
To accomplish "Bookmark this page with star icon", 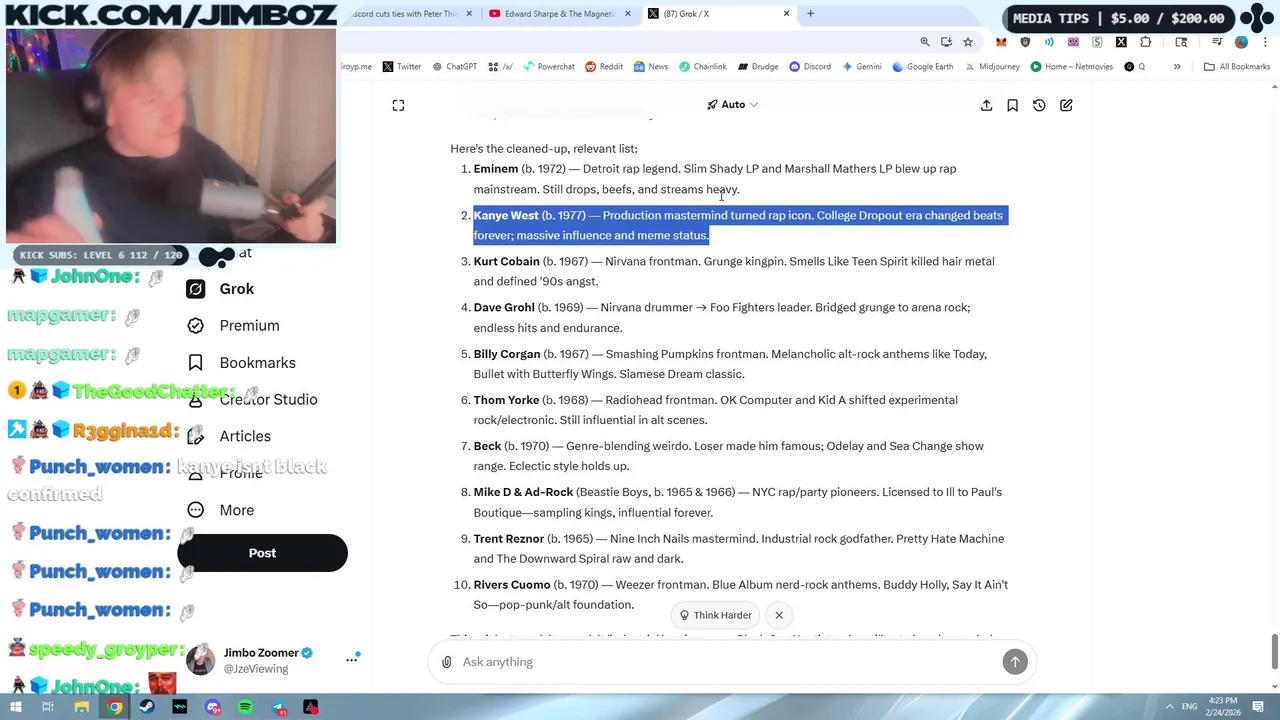I will pos(968,42).
